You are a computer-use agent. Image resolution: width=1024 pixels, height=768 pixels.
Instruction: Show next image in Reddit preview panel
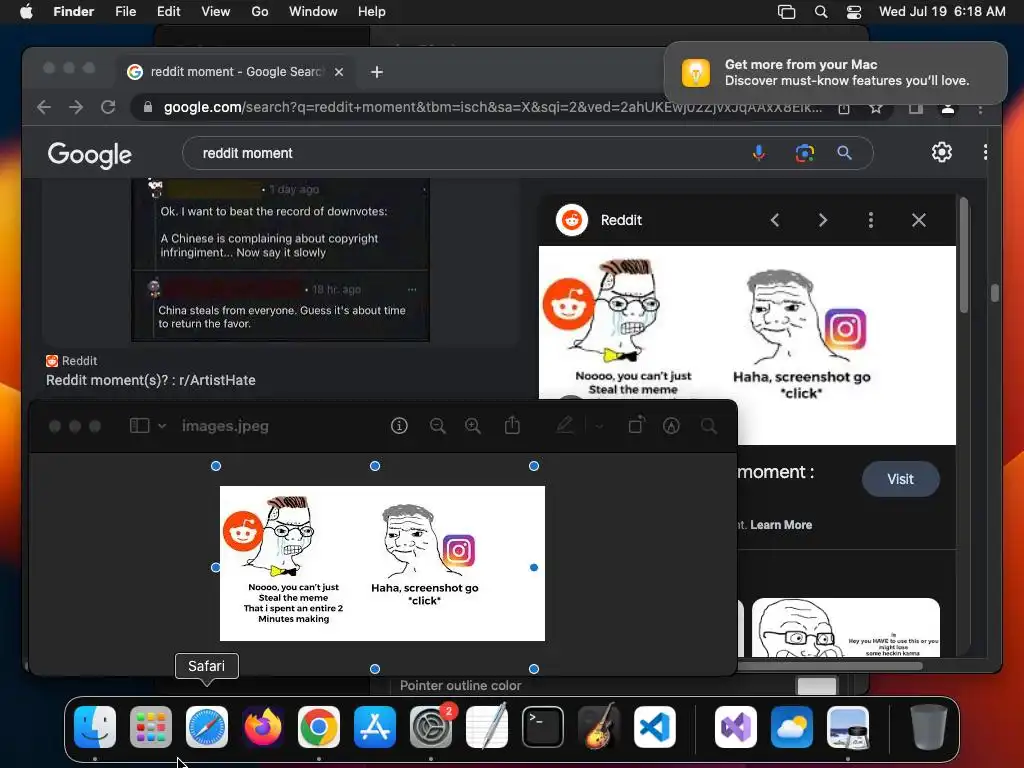pos(823,220)
